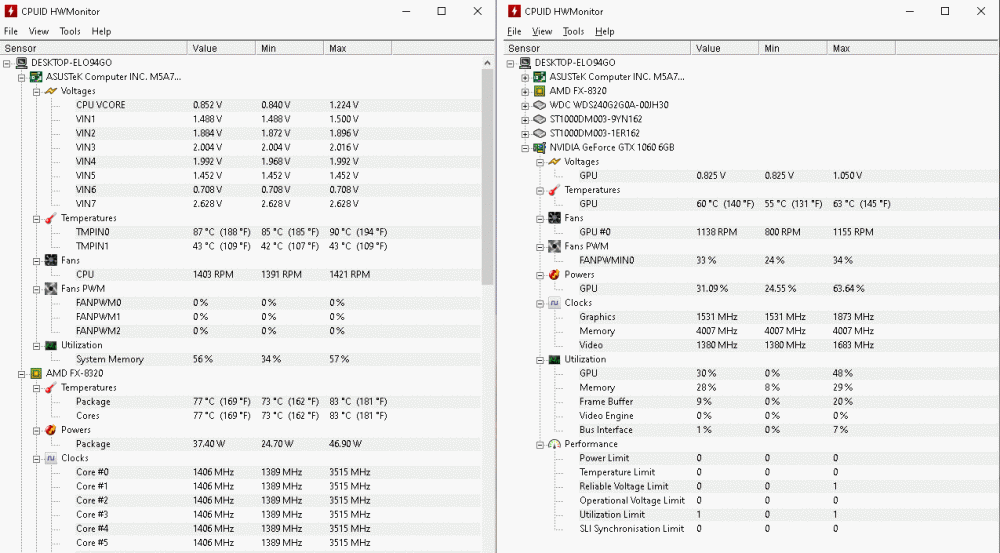The height and width of the screenshot is (553, 1000).
Task: Click the ASUSTeK motherboard icon in left window
Action: (35, 77)
